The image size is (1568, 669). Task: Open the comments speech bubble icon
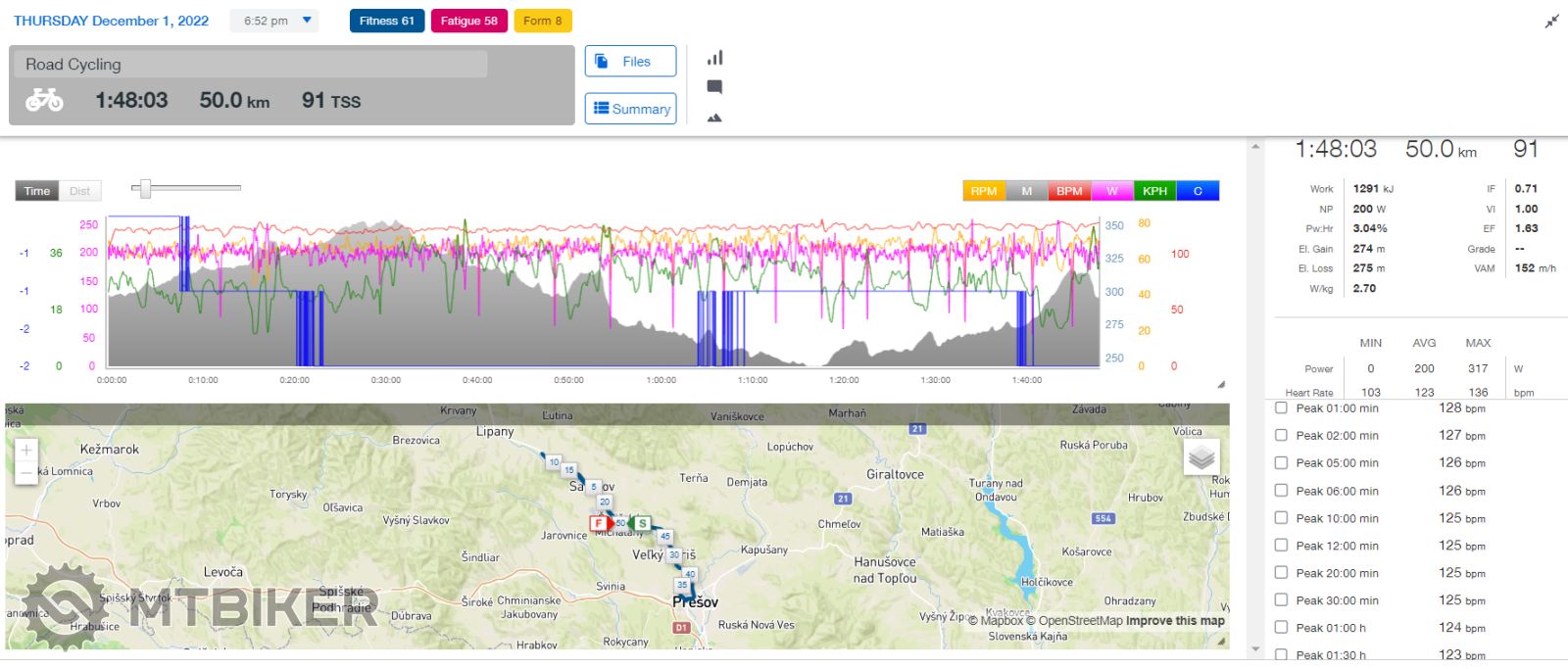pos(714,87)
